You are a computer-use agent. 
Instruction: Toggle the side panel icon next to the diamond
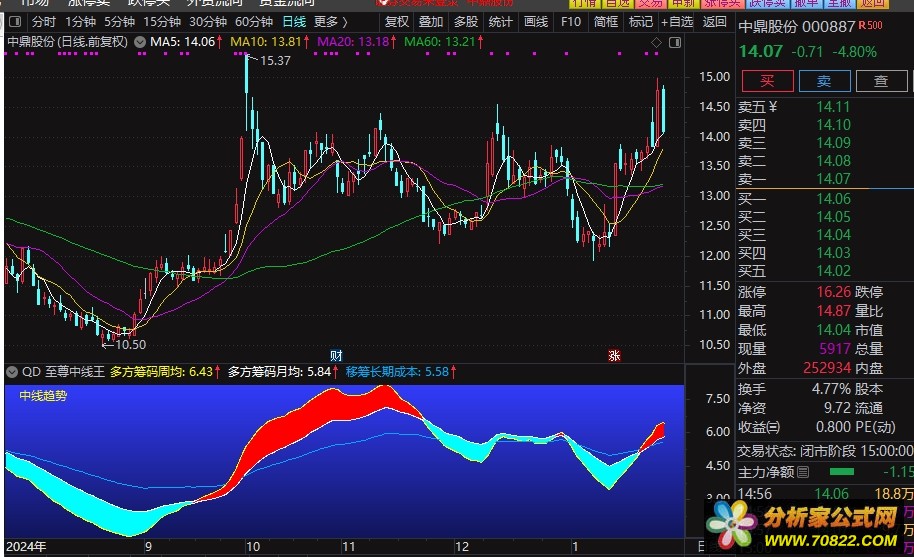click(x=675, y=43)
